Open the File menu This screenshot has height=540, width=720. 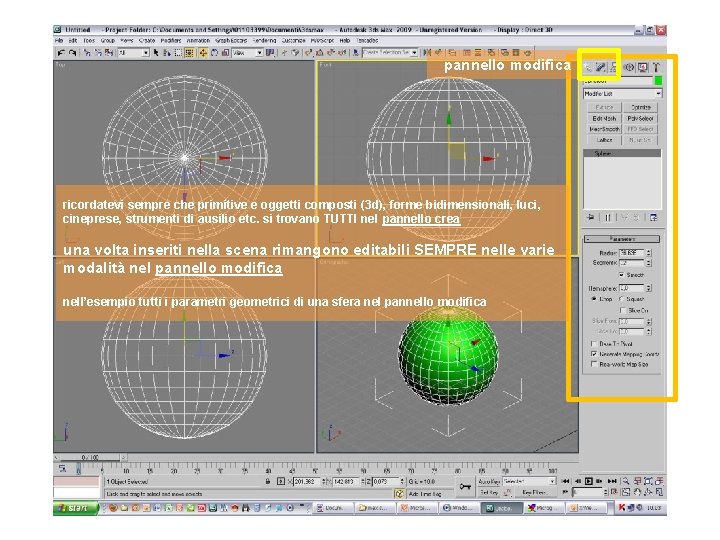pos(59,40)
